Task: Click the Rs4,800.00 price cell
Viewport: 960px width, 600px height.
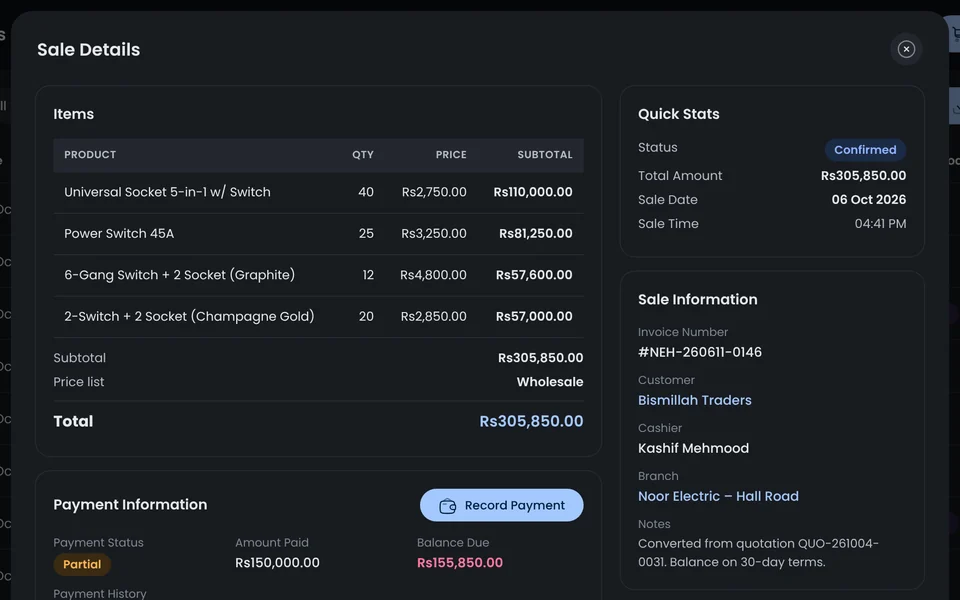Action: [x=433, y=276]
